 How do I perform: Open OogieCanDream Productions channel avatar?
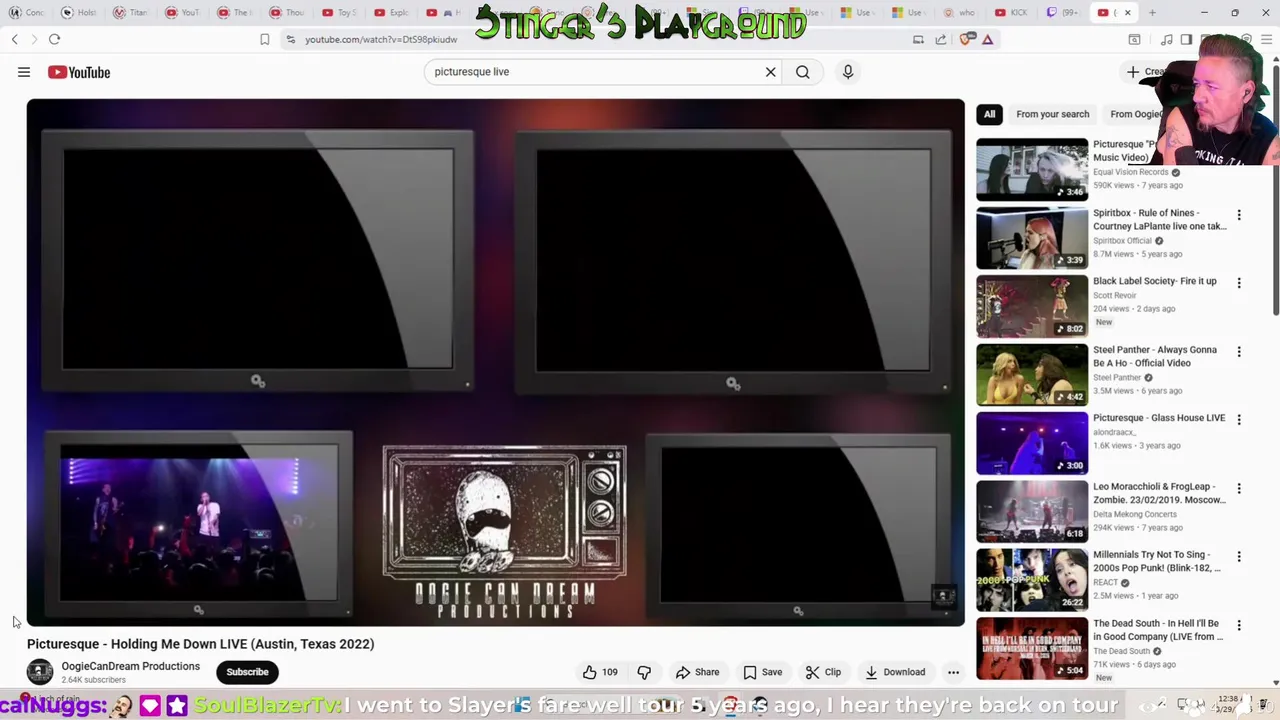pyautogui.click(x=40, y=672)
